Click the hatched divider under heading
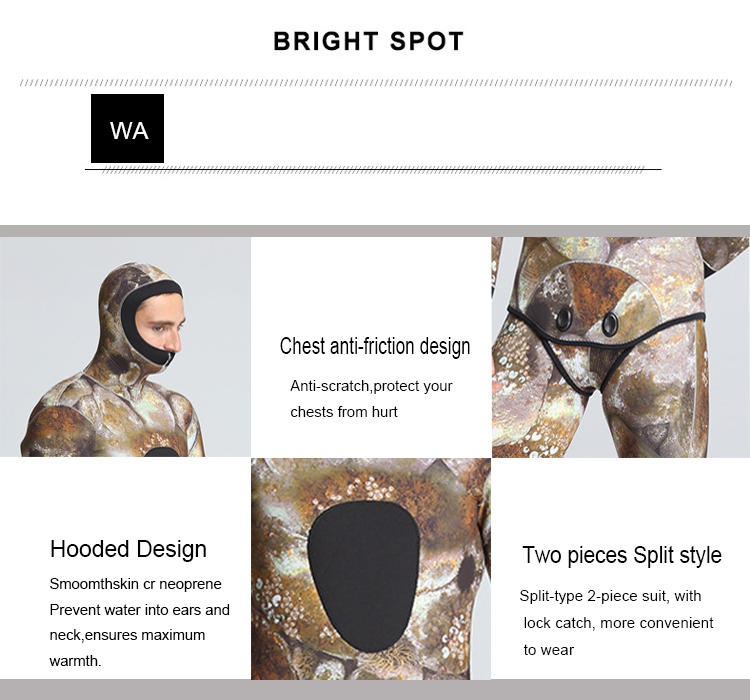The width and height of the screenshot is (750, 700). point(375,83)
